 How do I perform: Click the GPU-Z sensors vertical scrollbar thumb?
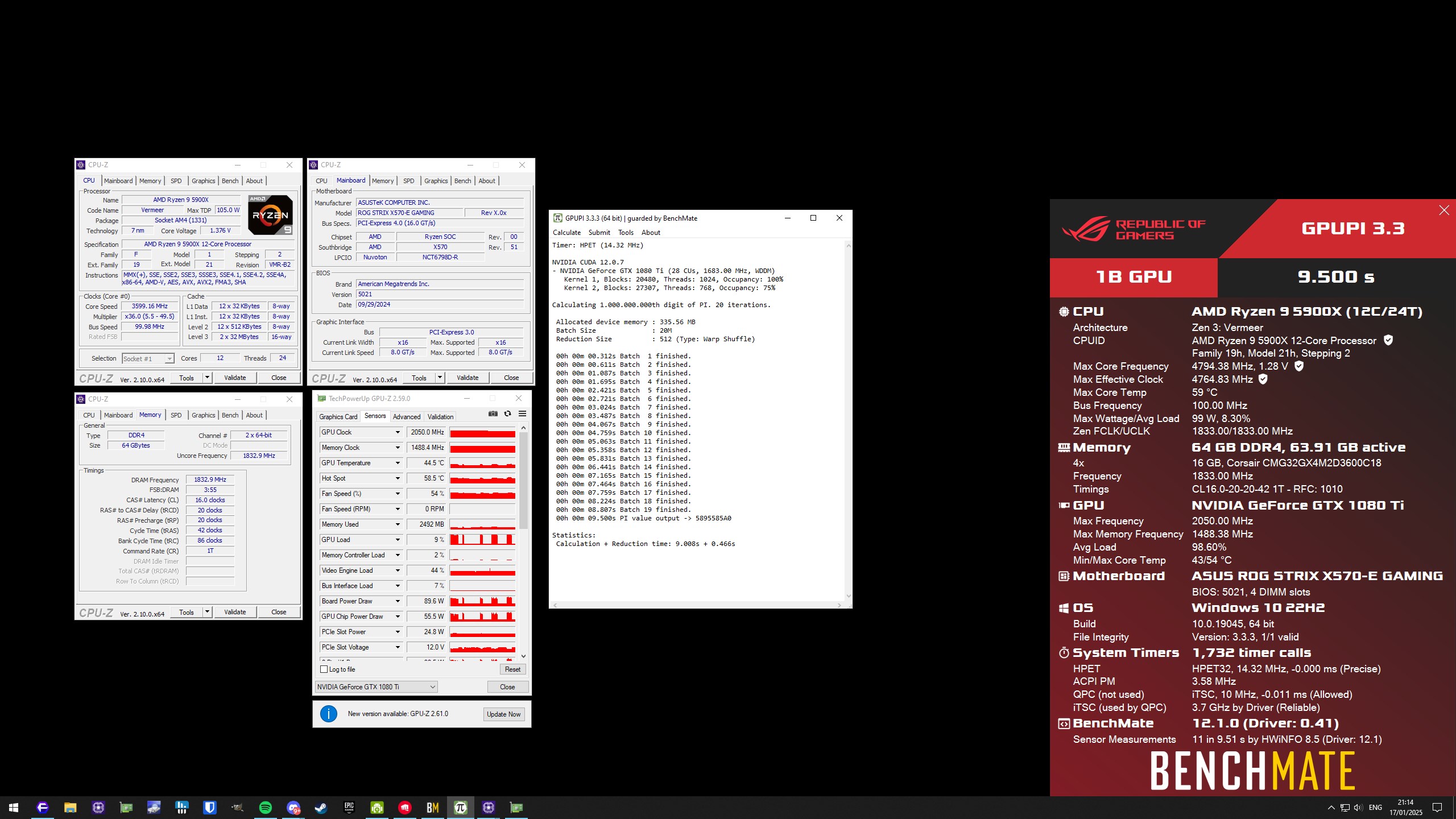523,481
